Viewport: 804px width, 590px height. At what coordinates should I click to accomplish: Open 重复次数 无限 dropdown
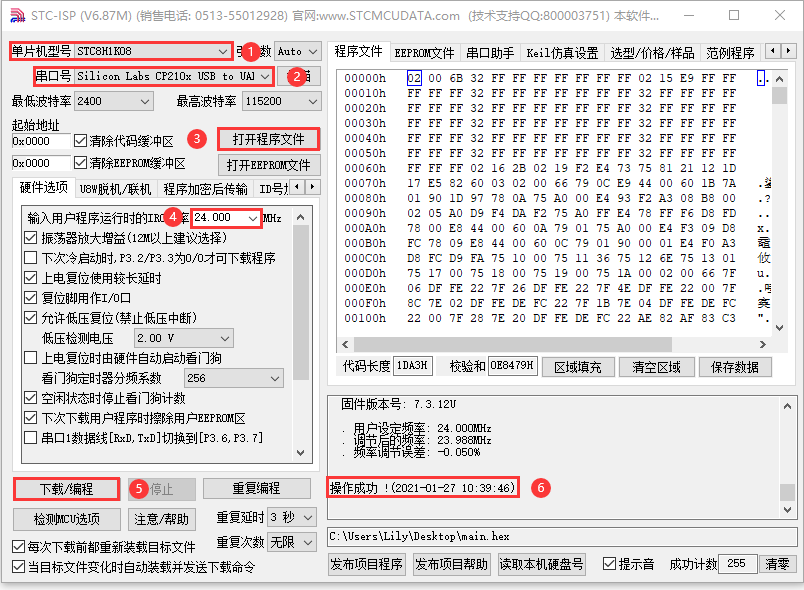click(291, 542)
